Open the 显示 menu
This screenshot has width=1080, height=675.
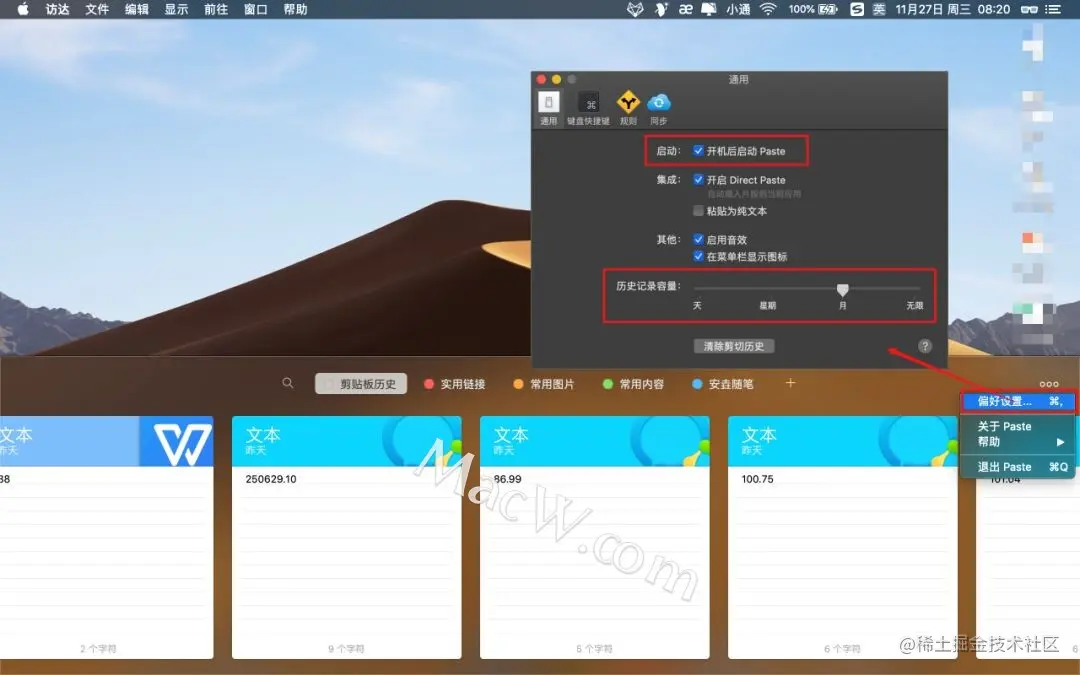click(176, 9)
